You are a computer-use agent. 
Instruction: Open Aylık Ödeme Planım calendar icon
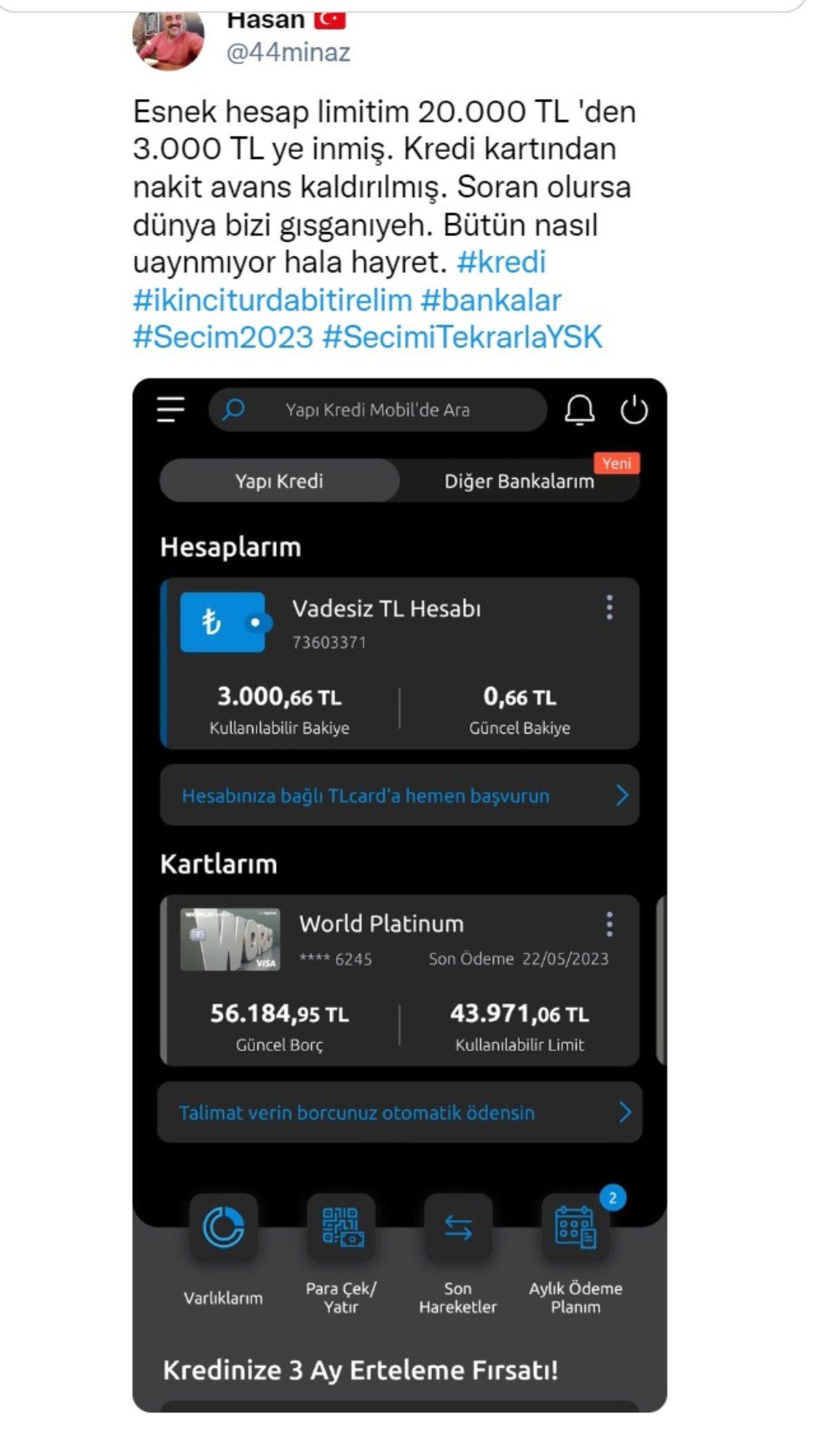click(x=575, y=1227)
